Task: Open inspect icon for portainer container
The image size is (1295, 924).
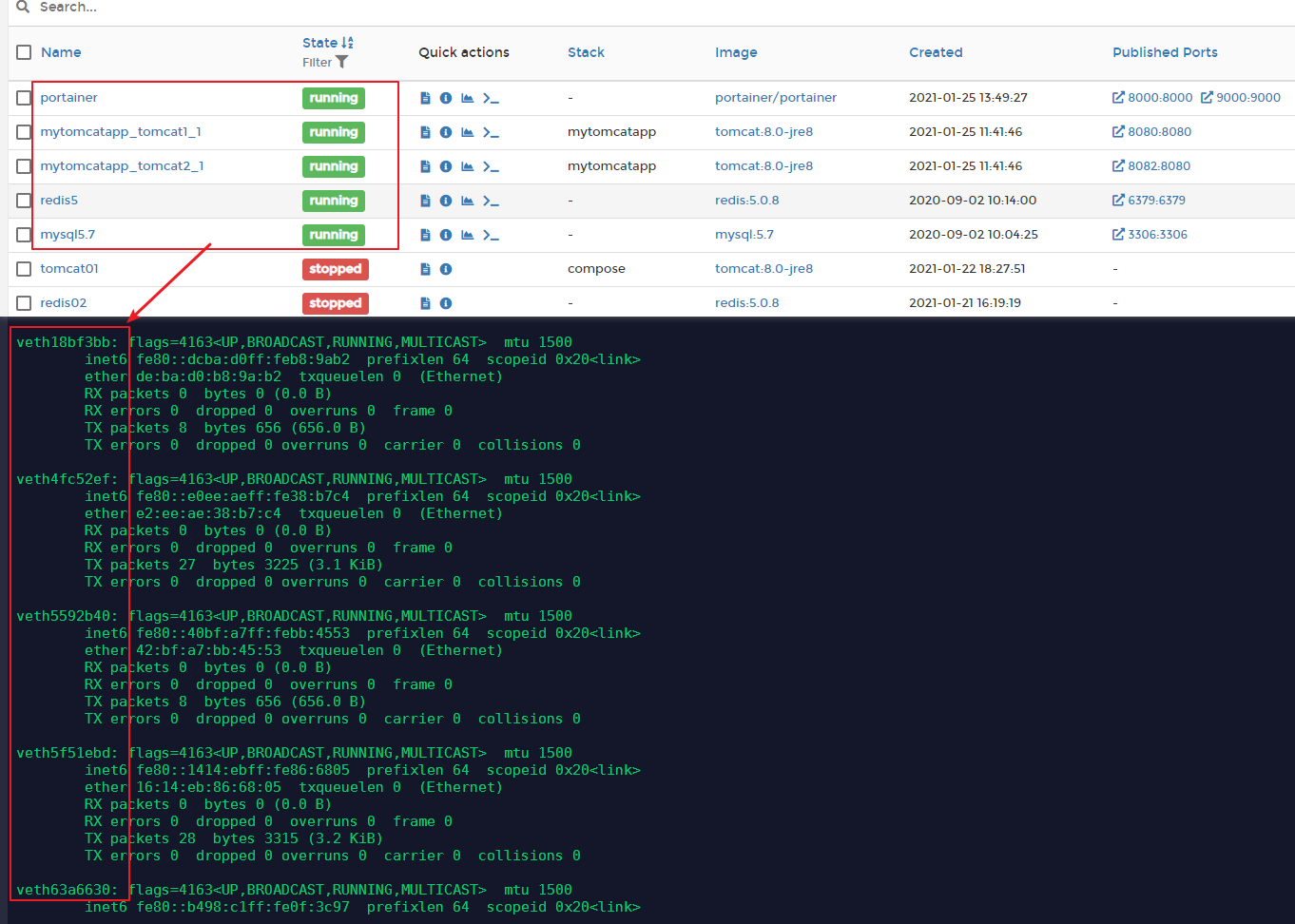Action: click(446, 98)
